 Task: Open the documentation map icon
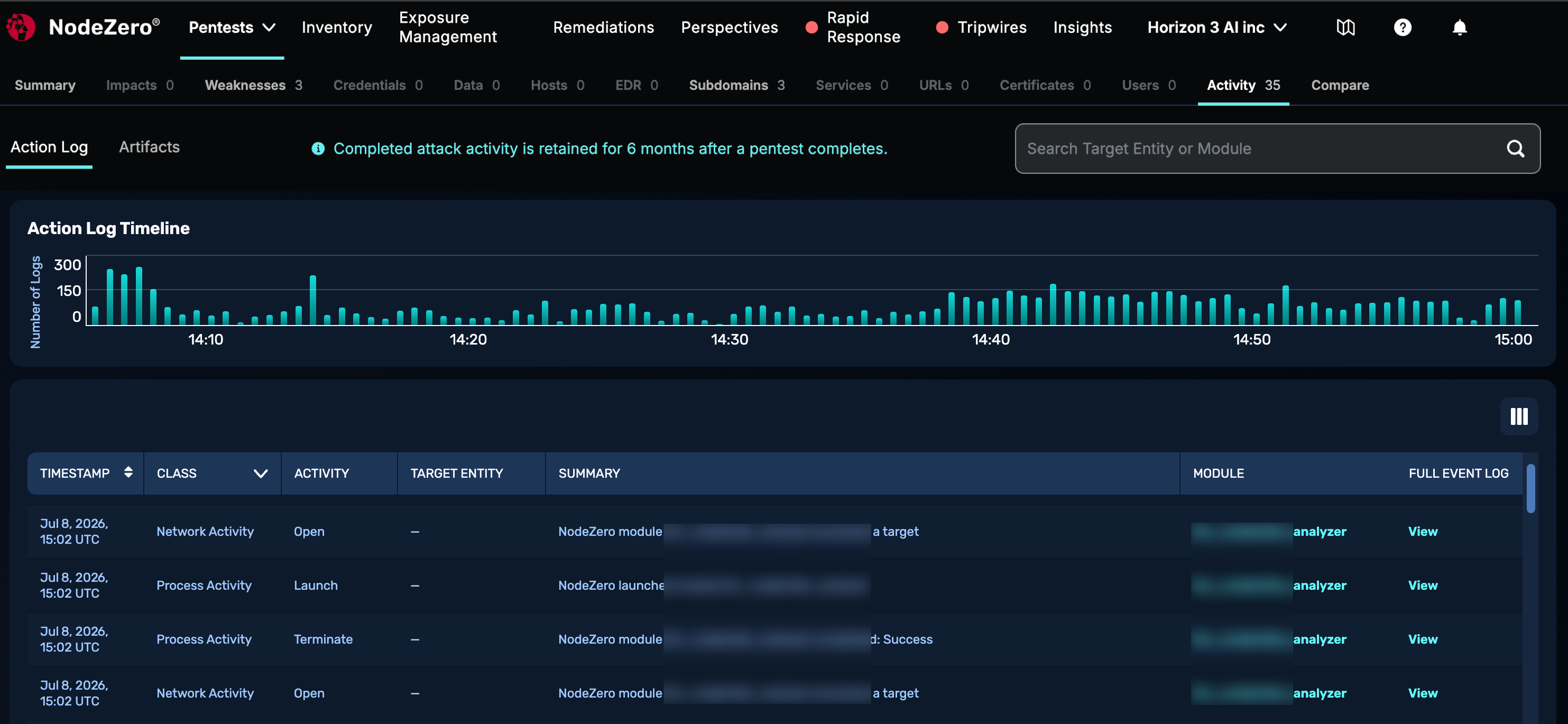pos(1345,27)
